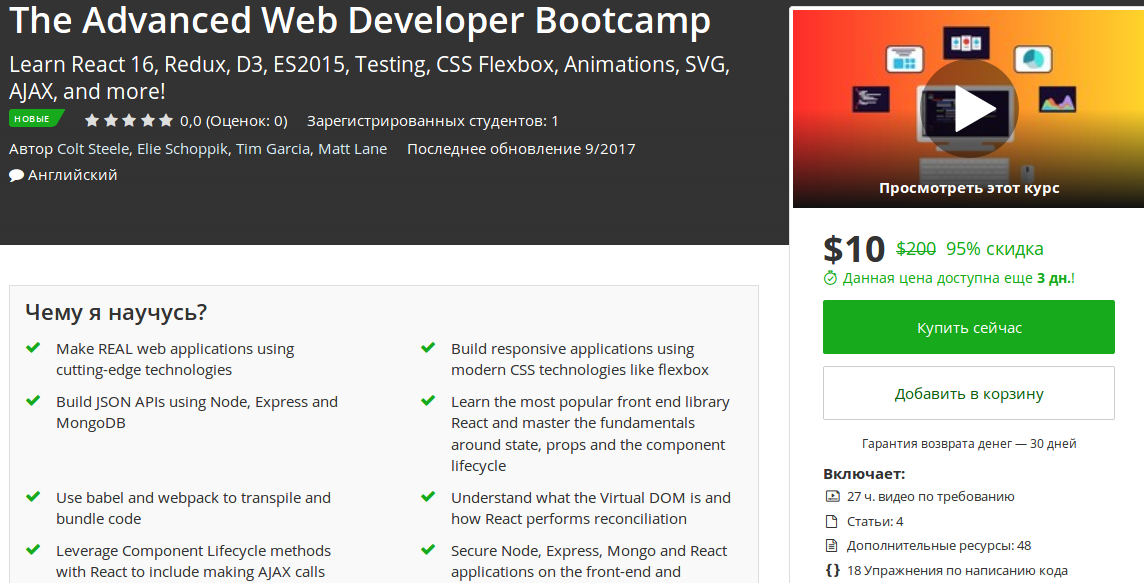Click the "Купить сейчас" button
This screenshot has height=583, width=1144.
point(968,326)
